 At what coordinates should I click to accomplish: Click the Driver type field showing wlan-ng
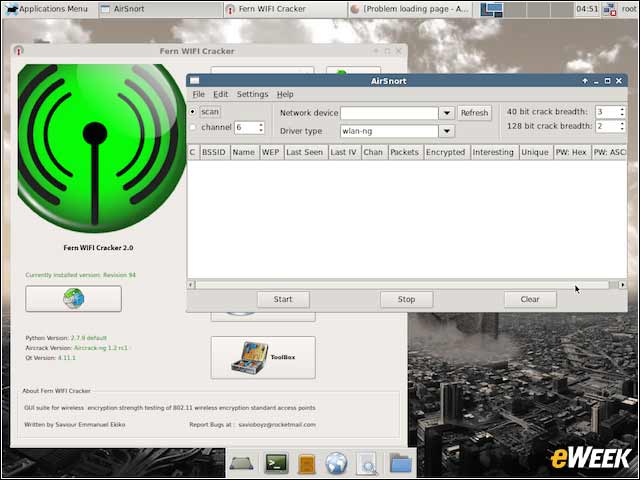tap(389, 131)
